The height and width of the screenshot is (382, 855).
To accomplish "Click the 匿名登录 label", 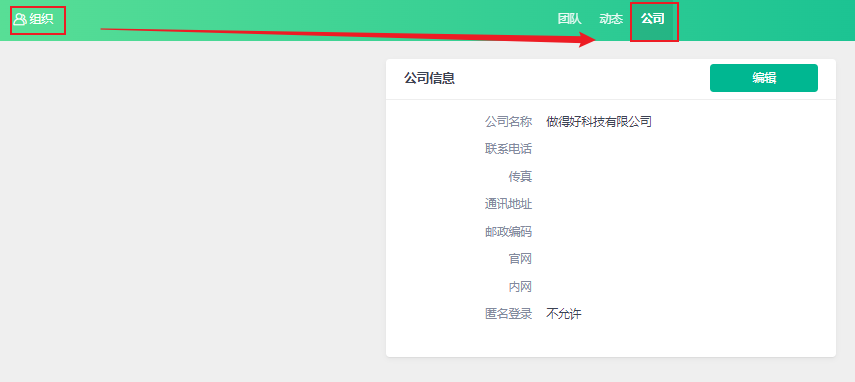I will tap(508, 314).
